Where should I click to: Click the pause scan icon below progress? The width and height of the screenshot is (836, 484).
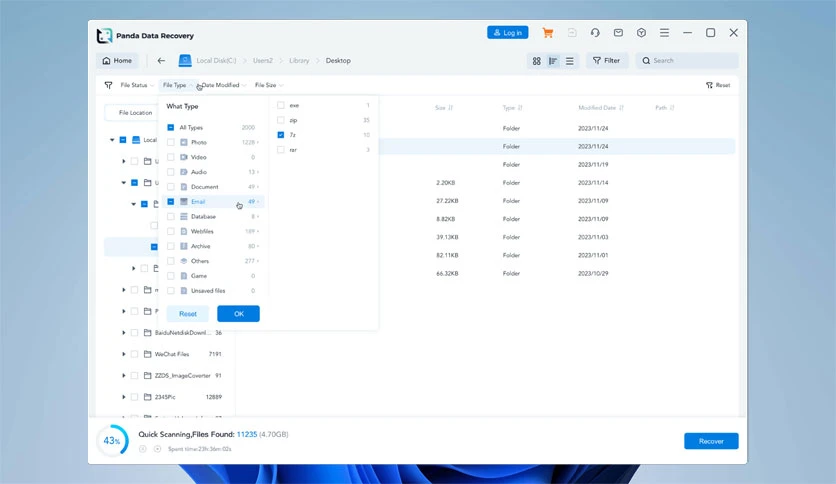click(143, 449)
